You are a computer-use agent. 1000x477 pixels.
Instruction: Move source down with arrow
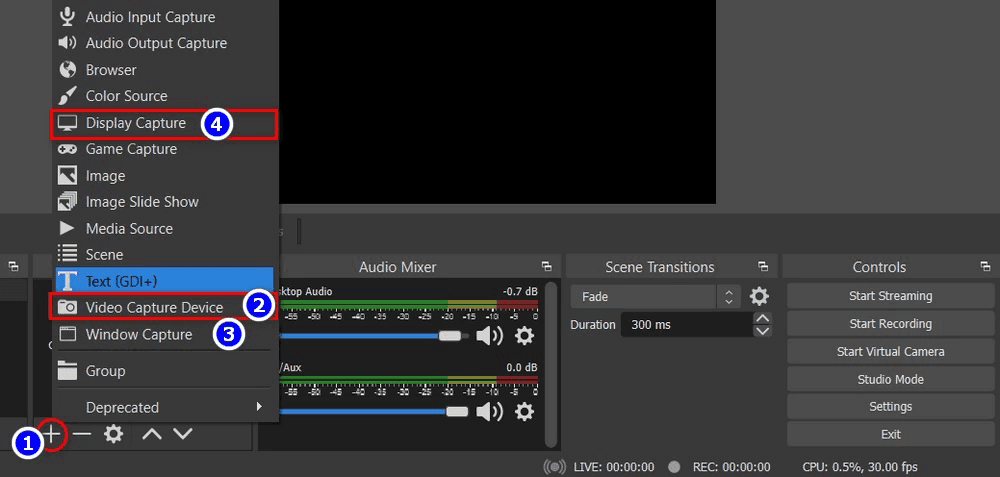coord(183,434)
